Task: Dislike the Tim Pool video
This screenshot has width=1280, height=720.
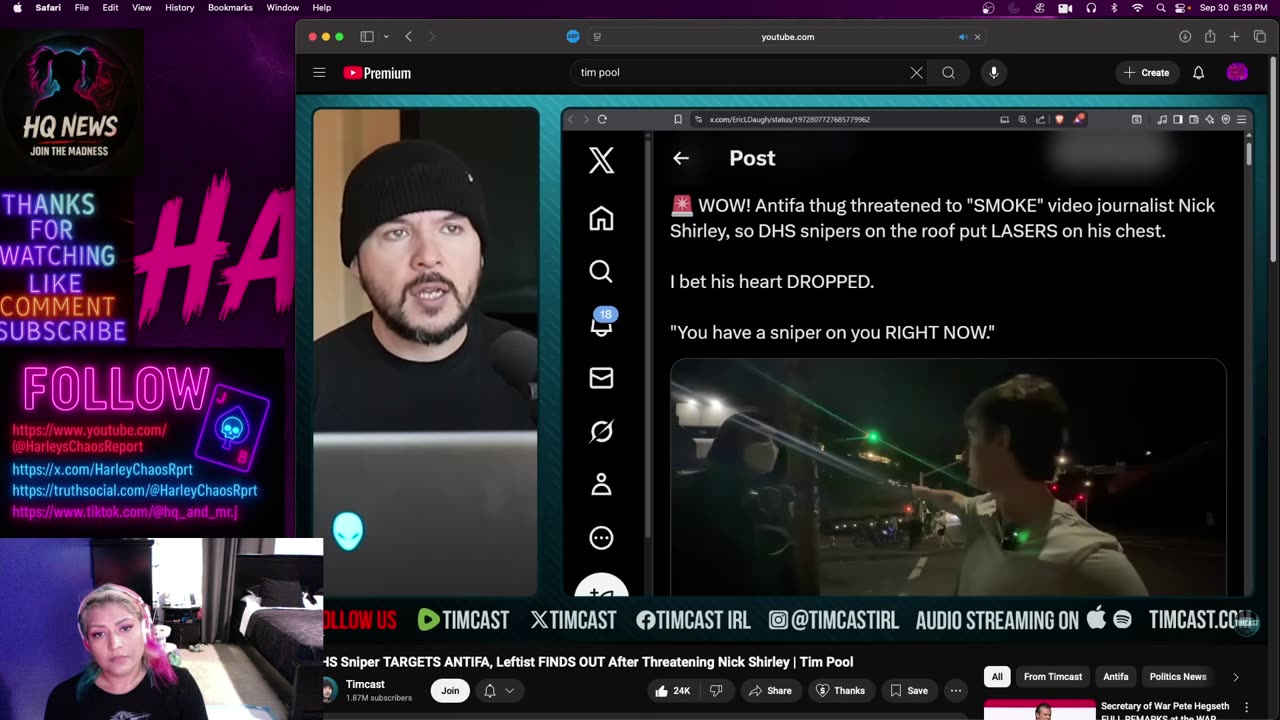Action: coord(716,690)
